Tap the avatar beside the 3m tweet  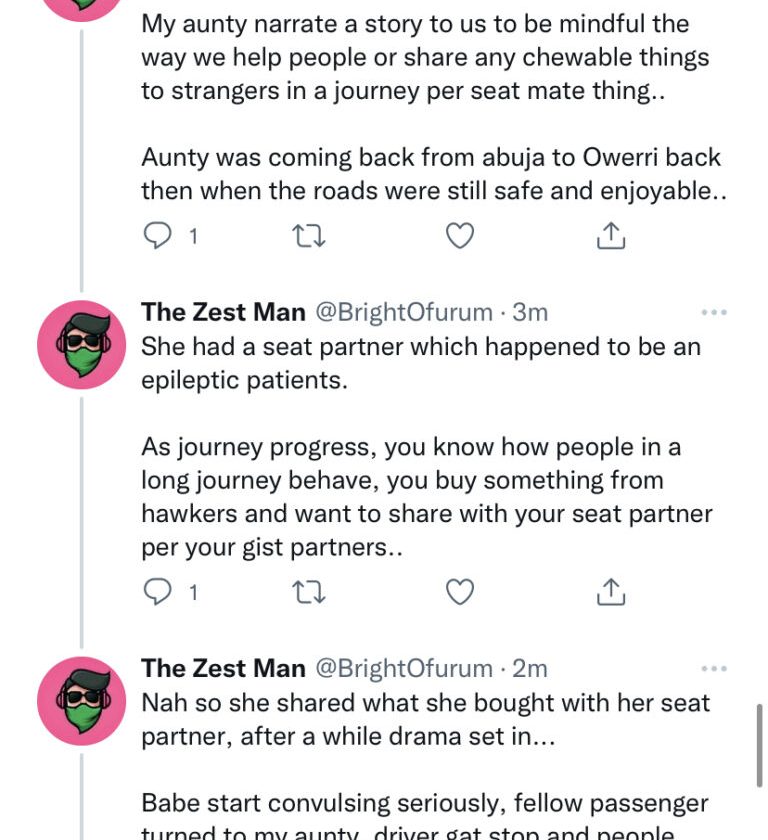(x=82, y=345)
